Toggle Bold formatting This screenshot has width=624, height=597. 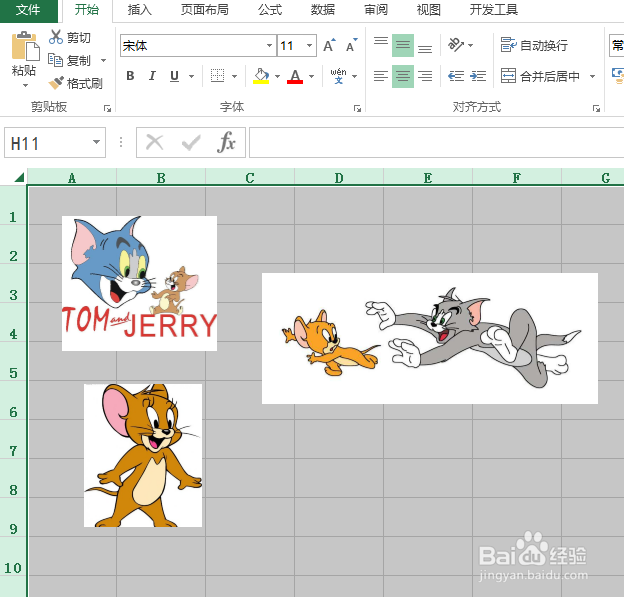tap(130, 76)
